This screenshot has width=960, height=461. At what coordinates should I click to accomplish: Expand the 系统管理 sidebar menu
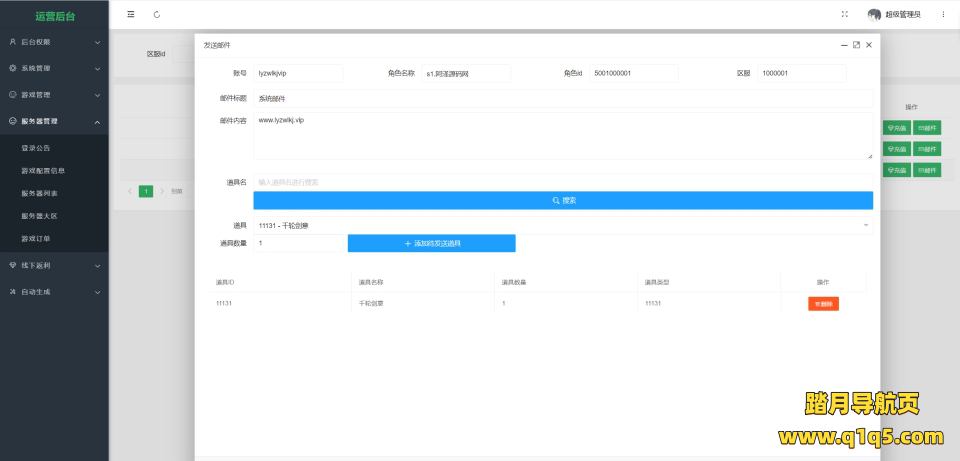coord(54,68)
